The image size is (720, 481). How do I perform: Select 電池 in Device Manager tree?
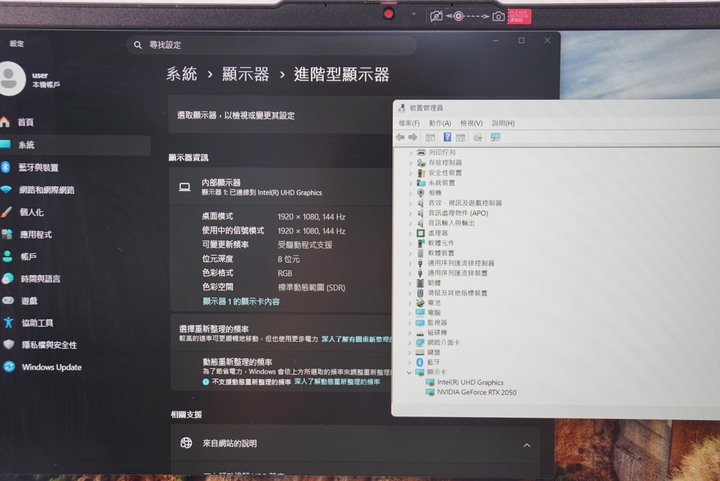[433, 302]
